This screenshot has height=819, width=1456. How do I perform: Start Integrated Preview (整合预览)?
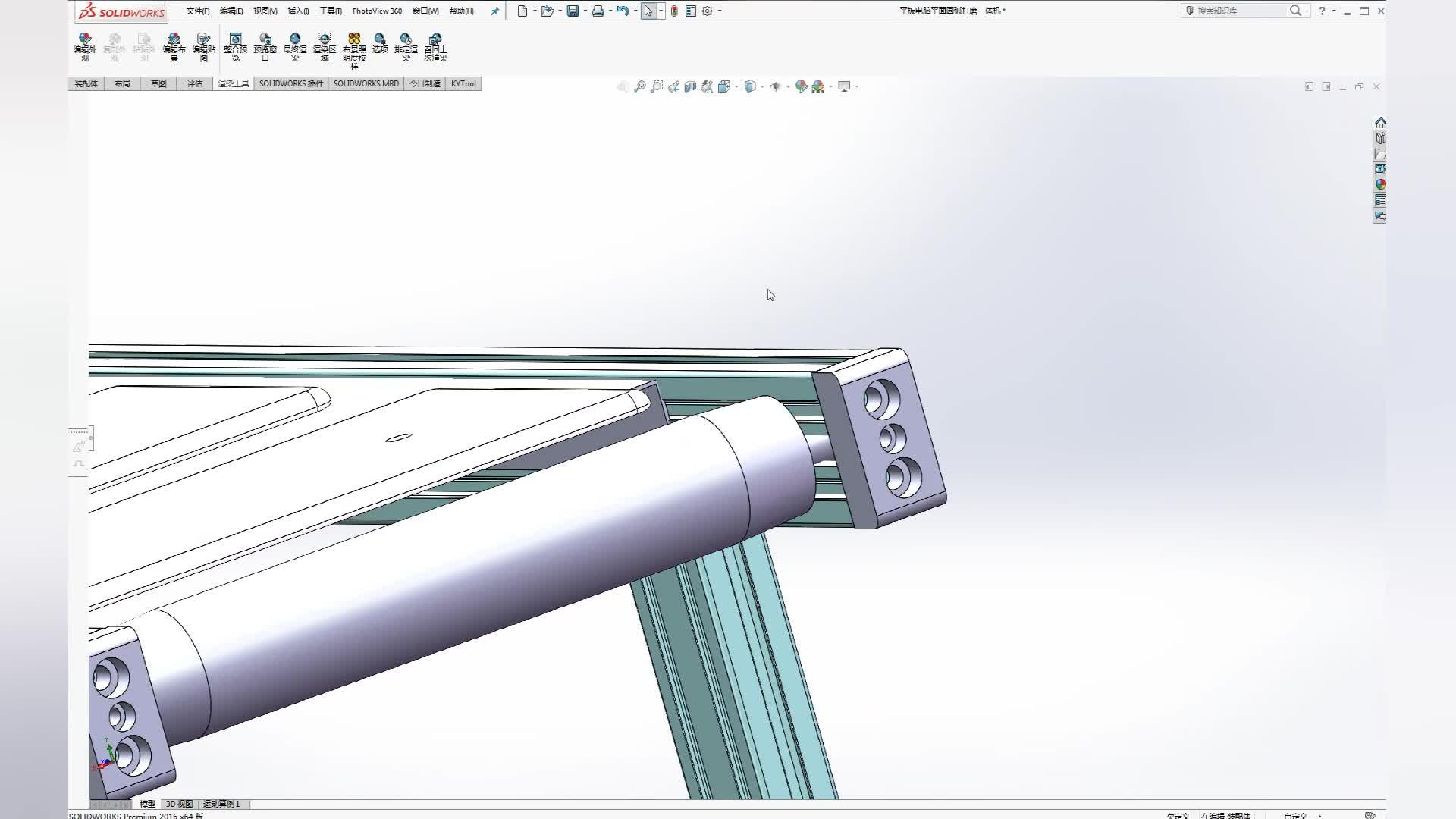coord(235,47)
